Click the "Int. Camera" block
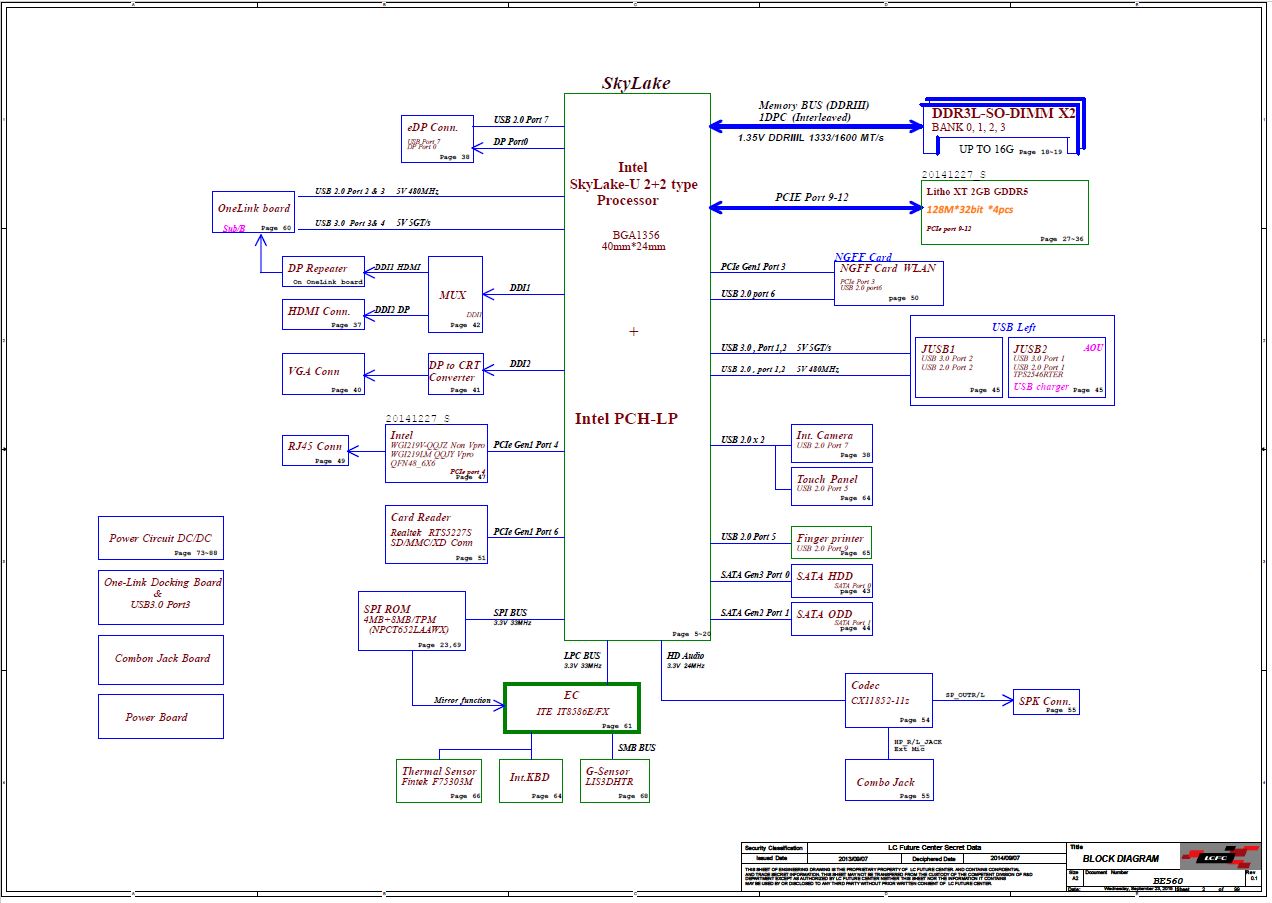The width and height of the screenshot is (1272, 903). coord(832,443)
